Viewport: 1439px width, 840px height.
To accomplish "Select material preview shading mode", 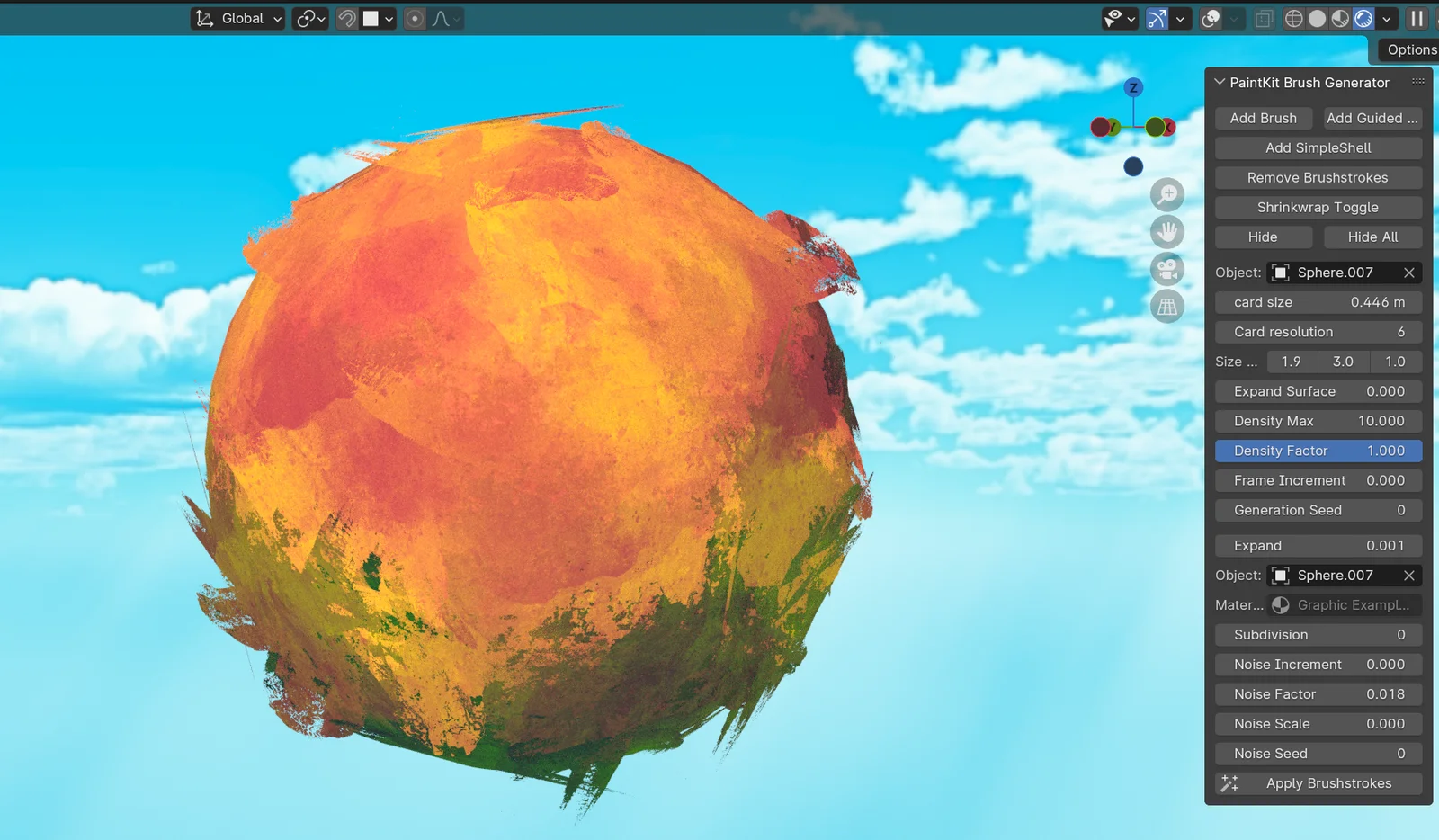I will 1341,18.
